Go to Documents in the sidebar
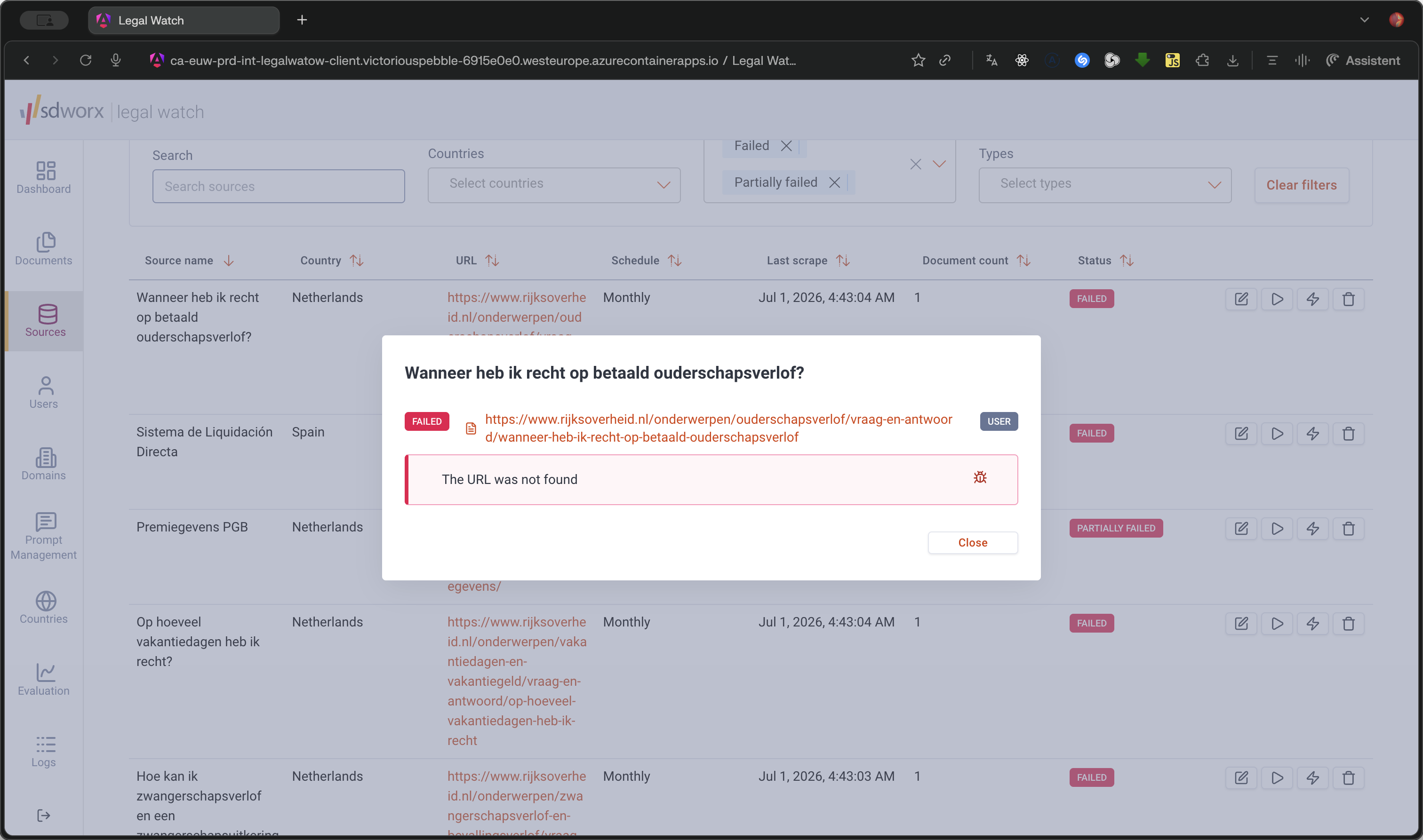The height and width of the screenshot is (840, 1423). coord(44,249)
